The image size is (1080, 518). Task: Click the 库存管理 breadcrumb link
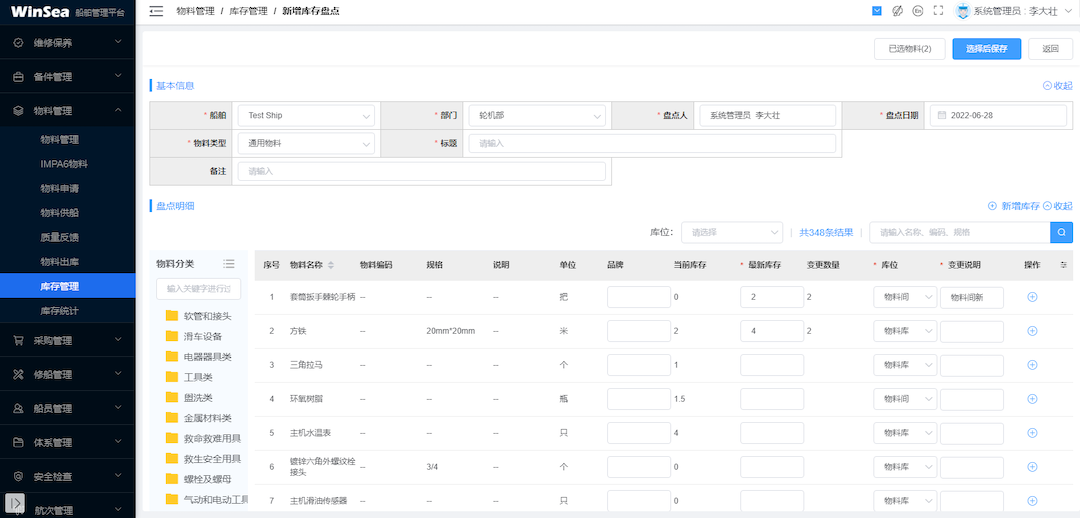[248, 11]
